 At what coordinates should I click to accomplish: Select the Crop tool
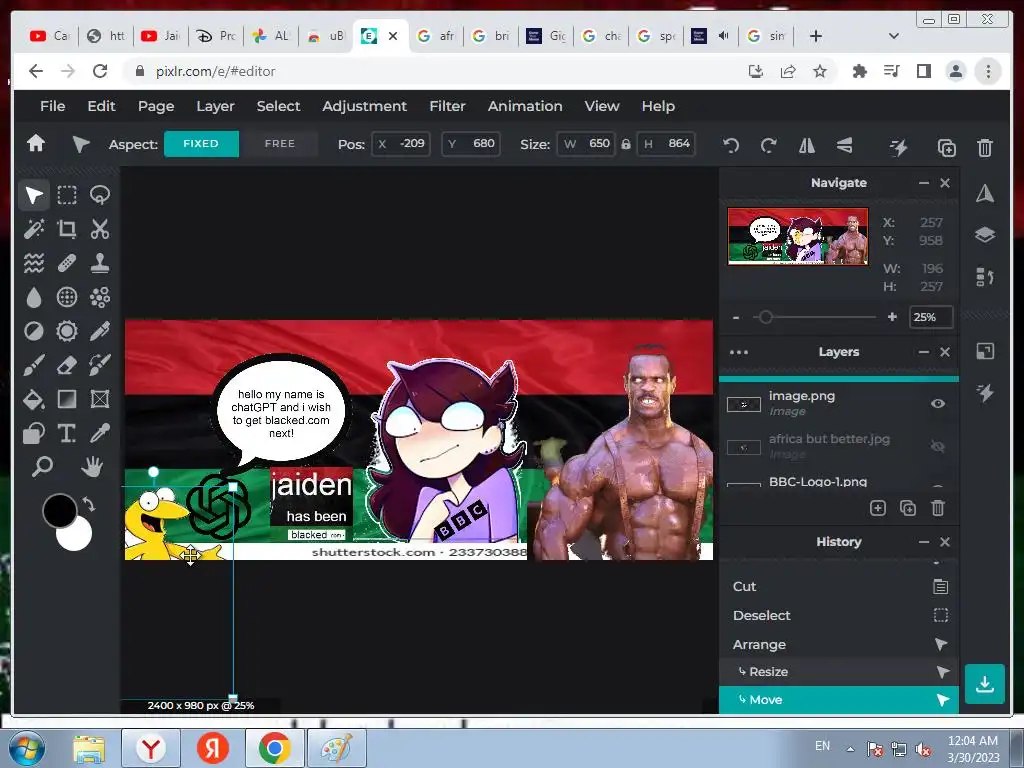(67, 229)
